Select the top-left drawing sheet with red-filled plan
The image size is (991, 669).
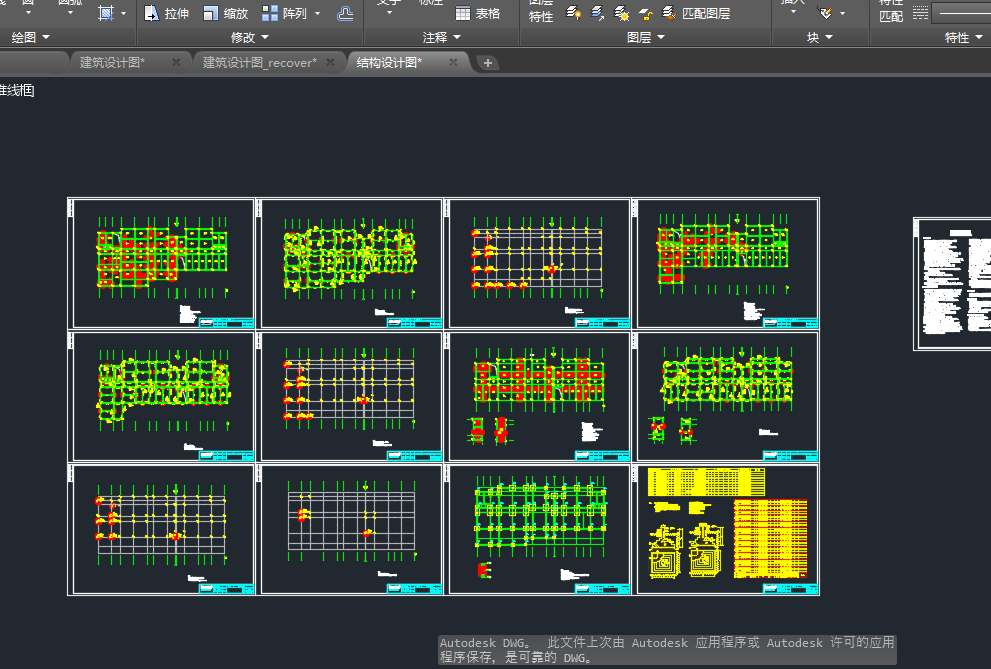(161, 263)
